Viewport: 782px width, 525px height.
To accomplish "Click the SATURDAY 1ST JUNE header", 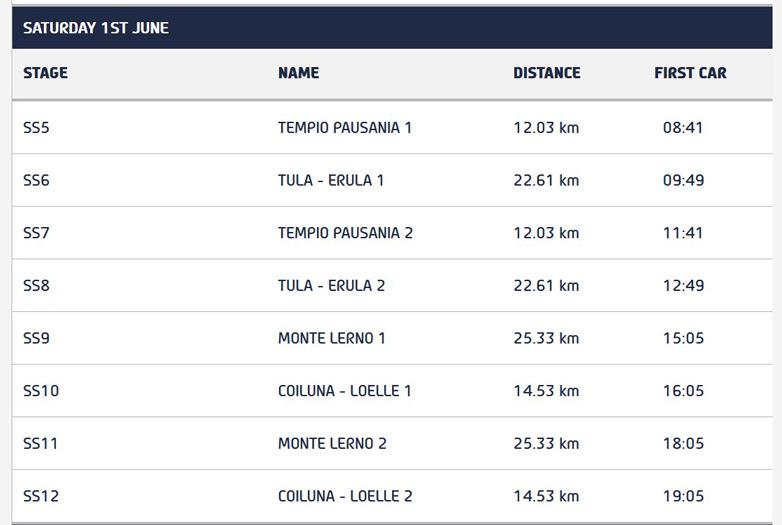I will coord(96,28).
